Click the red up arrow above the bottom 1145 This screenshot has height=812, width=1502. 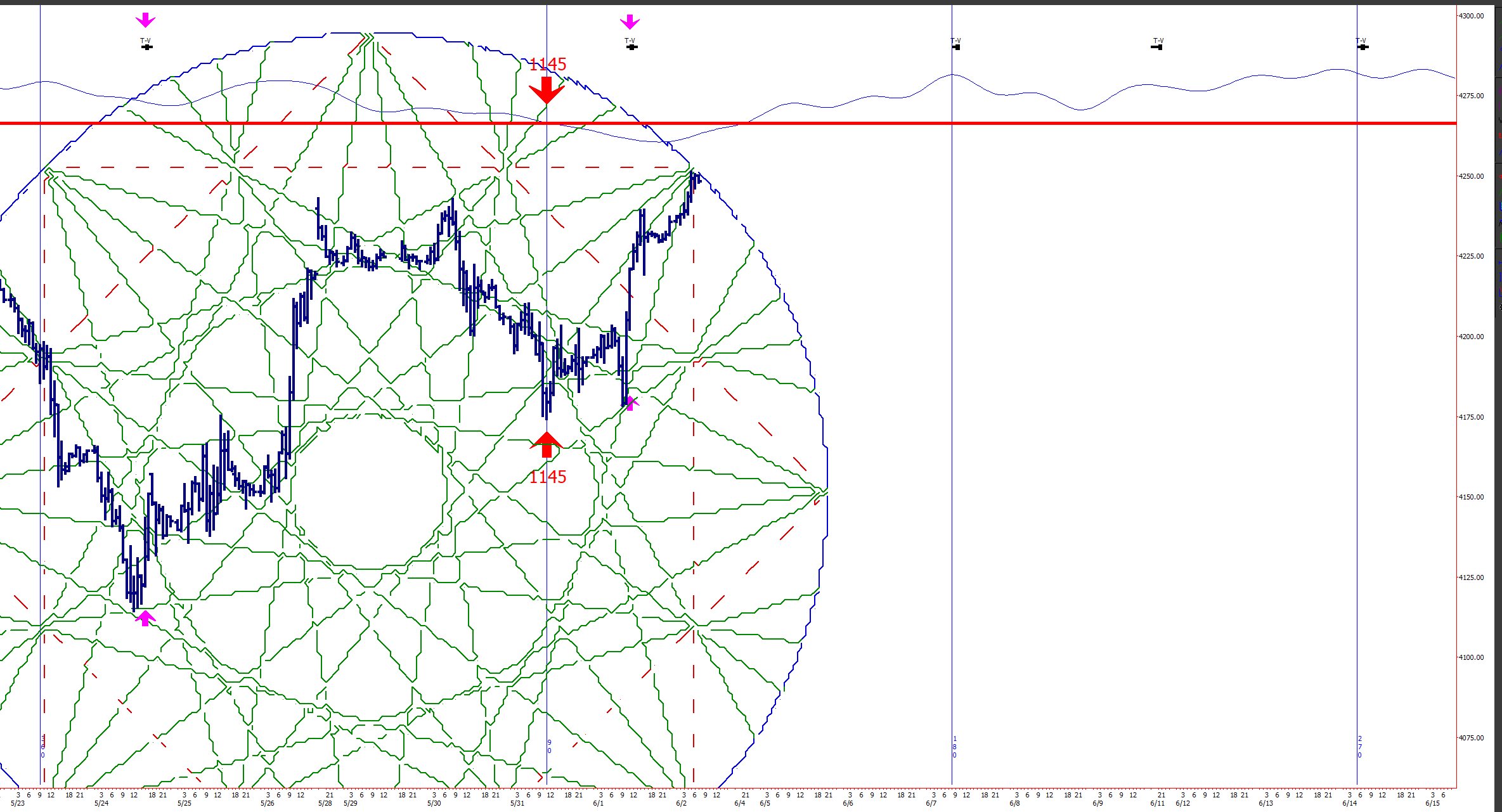click(547, 444)
